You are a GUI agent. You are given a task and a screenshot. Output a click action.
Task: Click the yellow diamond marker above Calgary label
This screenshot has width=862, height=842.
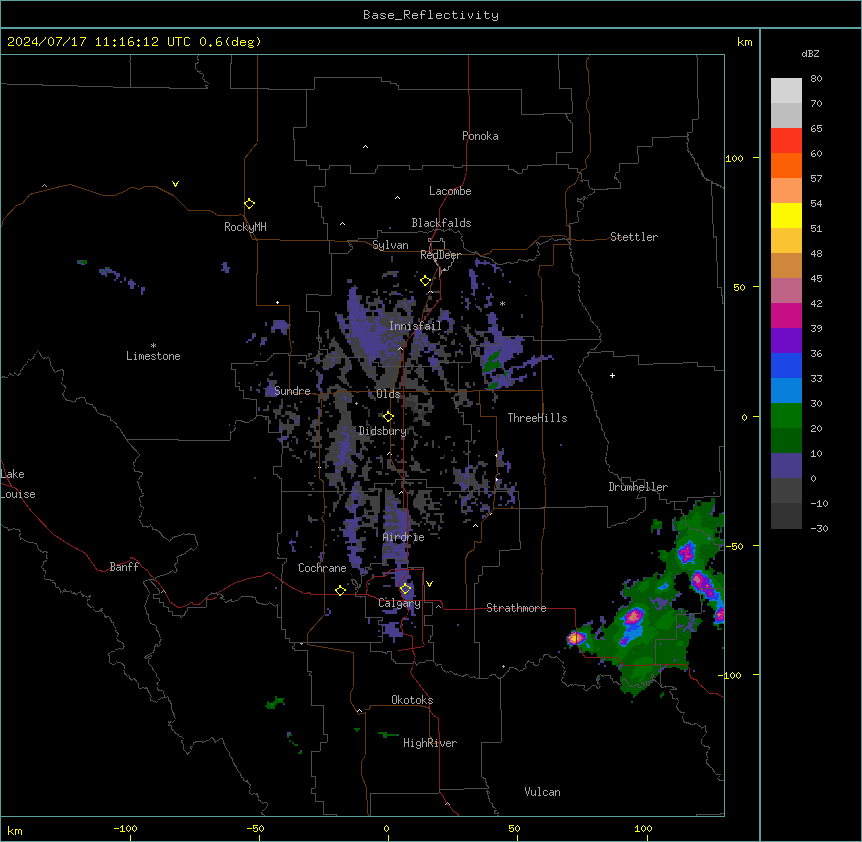tap(405, 589)
